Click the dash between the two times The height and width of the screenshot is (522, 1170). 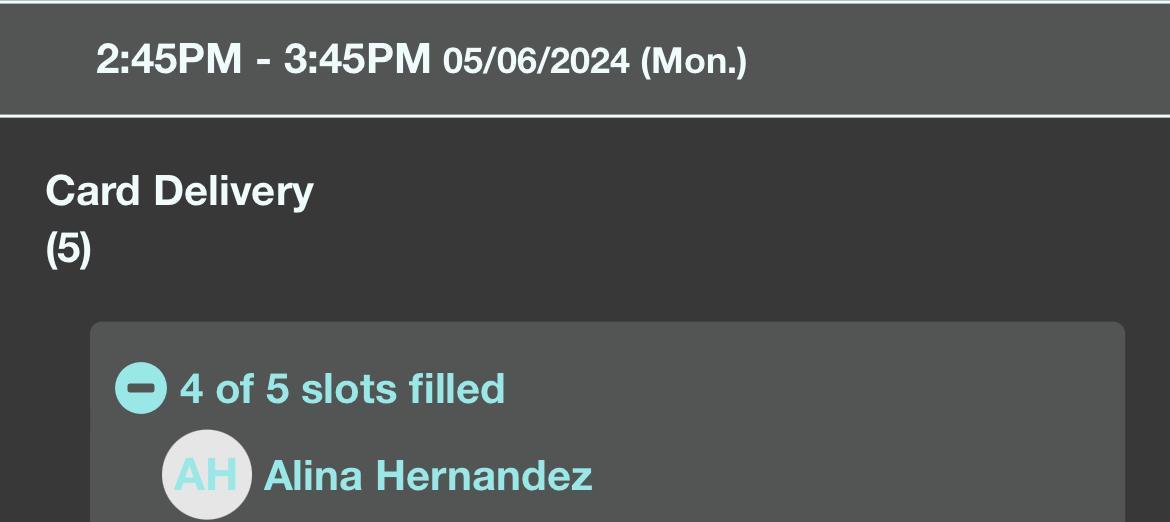[x=263, y=62]
